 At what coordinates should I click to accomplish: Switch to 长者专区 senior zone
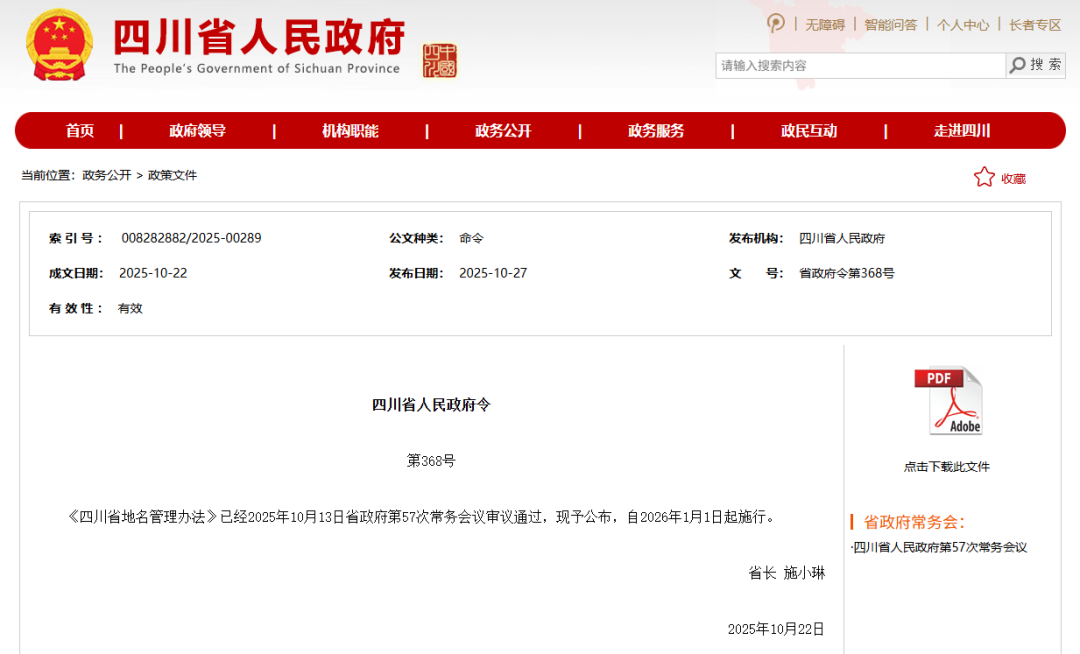(x=1035, y=25)
